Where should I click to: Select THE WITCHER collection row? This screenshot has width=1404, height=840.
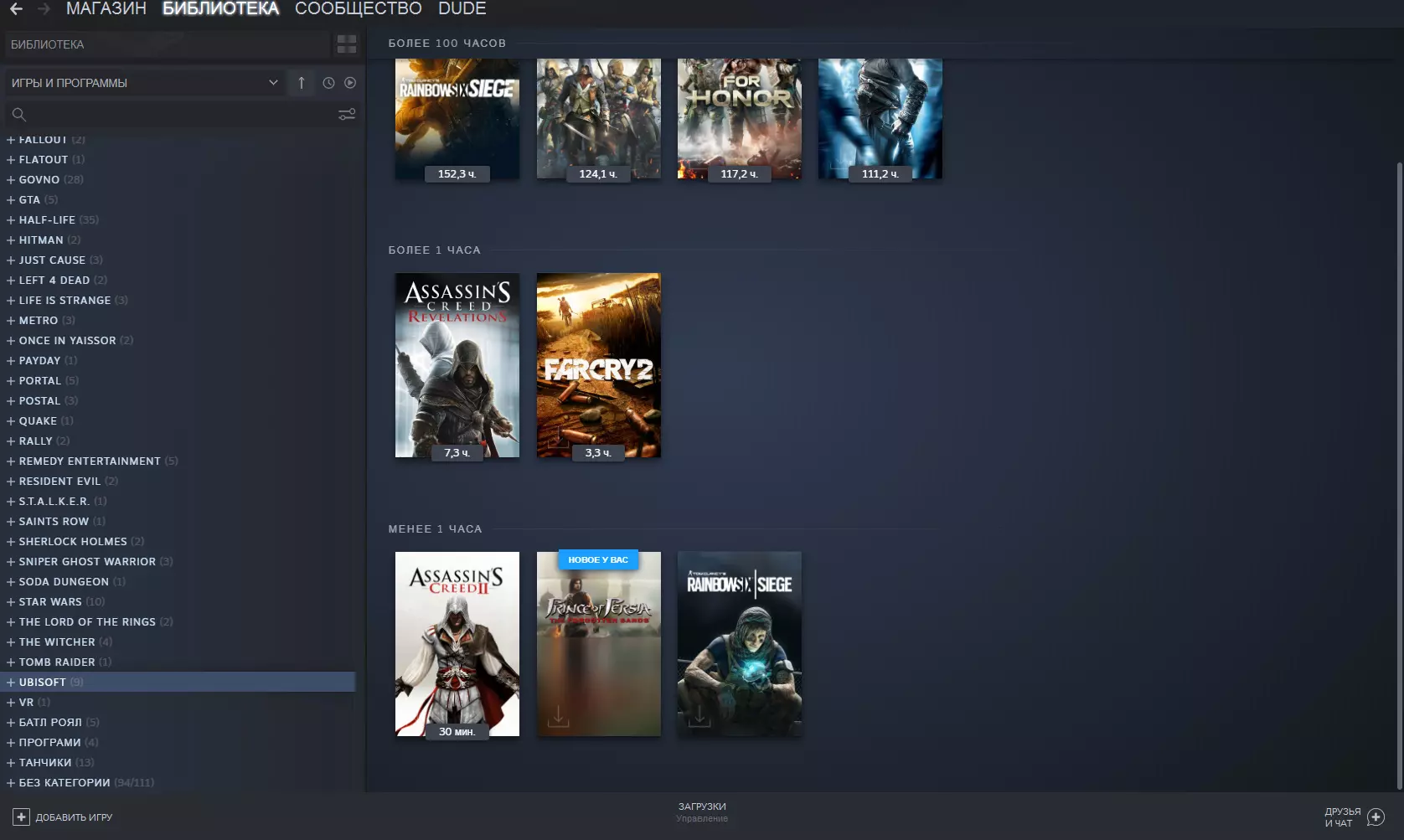(178, 642)
